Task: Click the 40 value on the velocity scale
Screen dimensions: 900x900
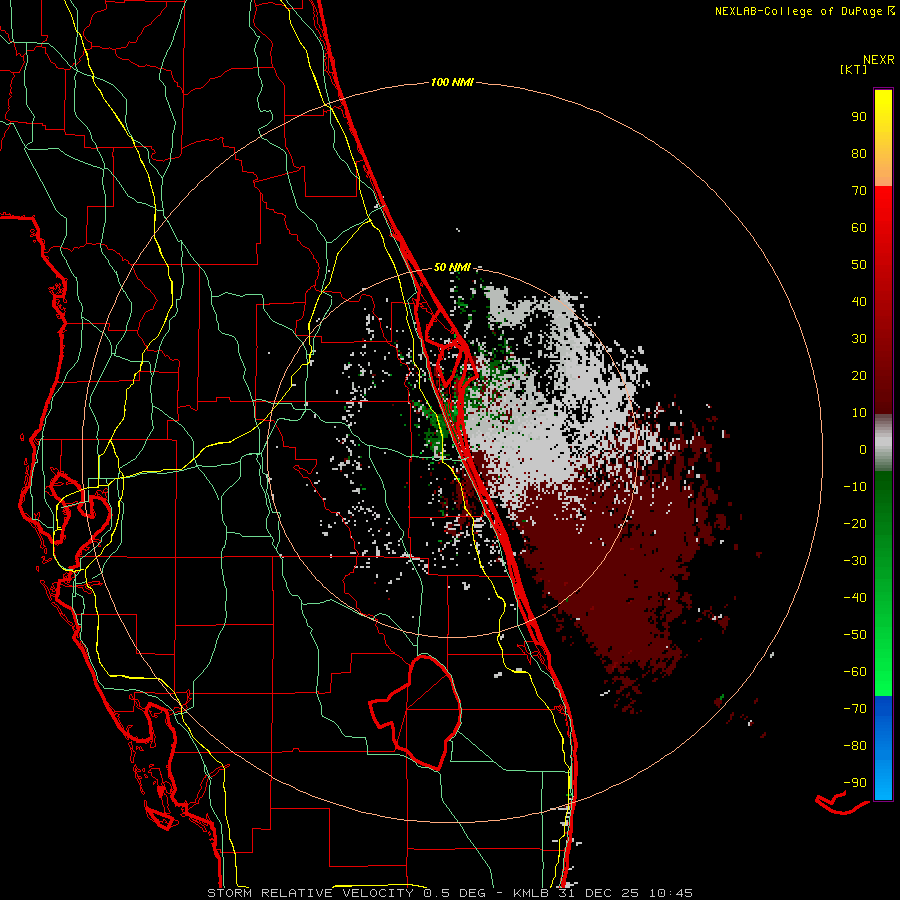Action: (x=859, y=302)
